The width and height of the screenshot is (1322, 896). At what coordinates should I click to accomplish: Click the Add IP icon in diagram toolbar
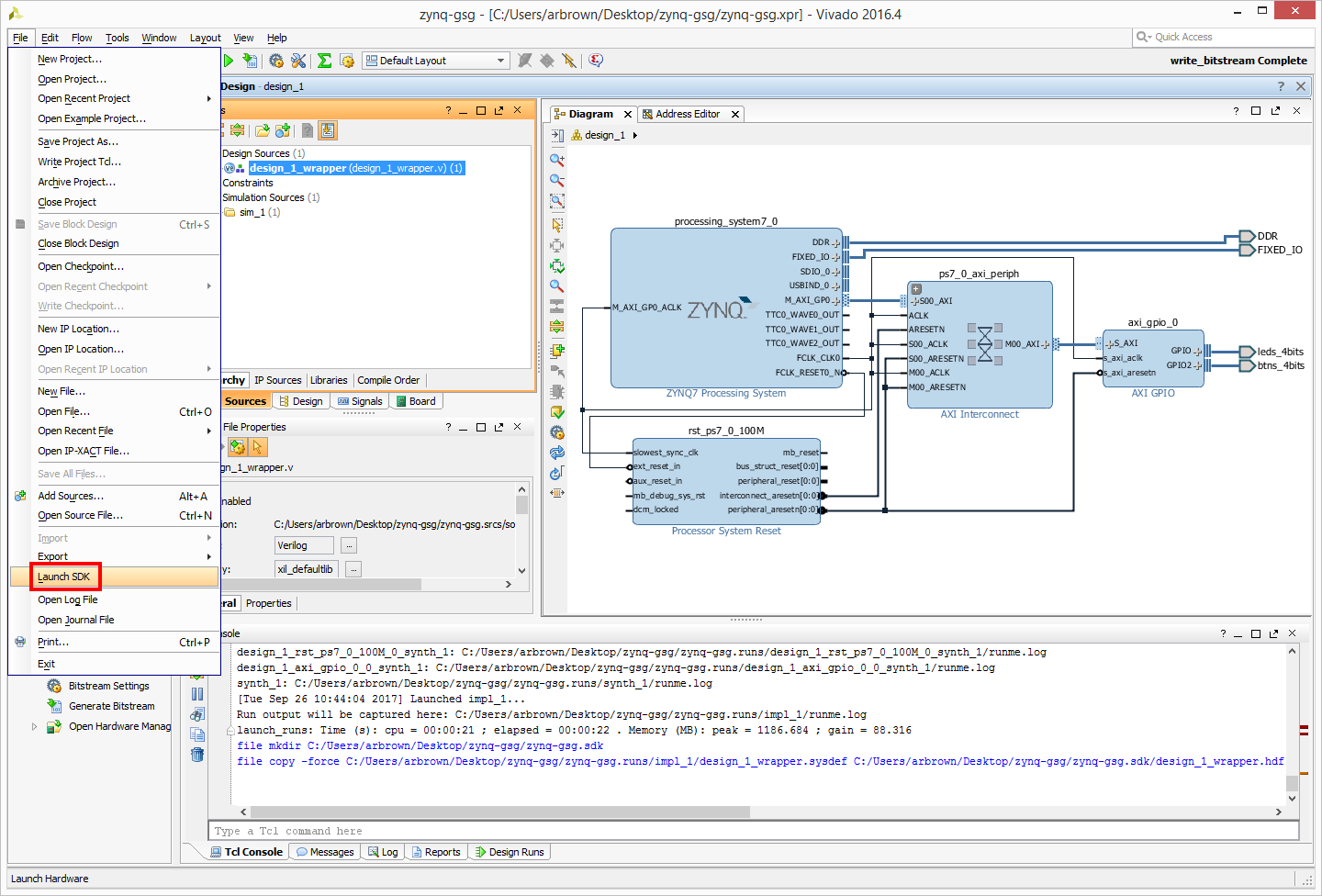point(556,351)
